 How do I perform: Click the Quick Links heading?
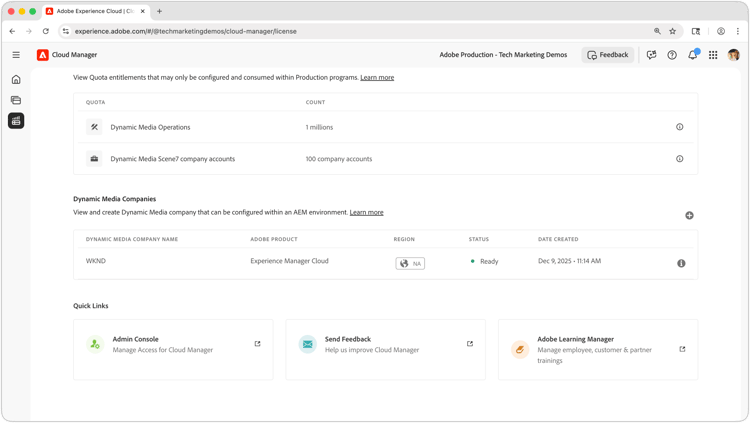point(91,306)
